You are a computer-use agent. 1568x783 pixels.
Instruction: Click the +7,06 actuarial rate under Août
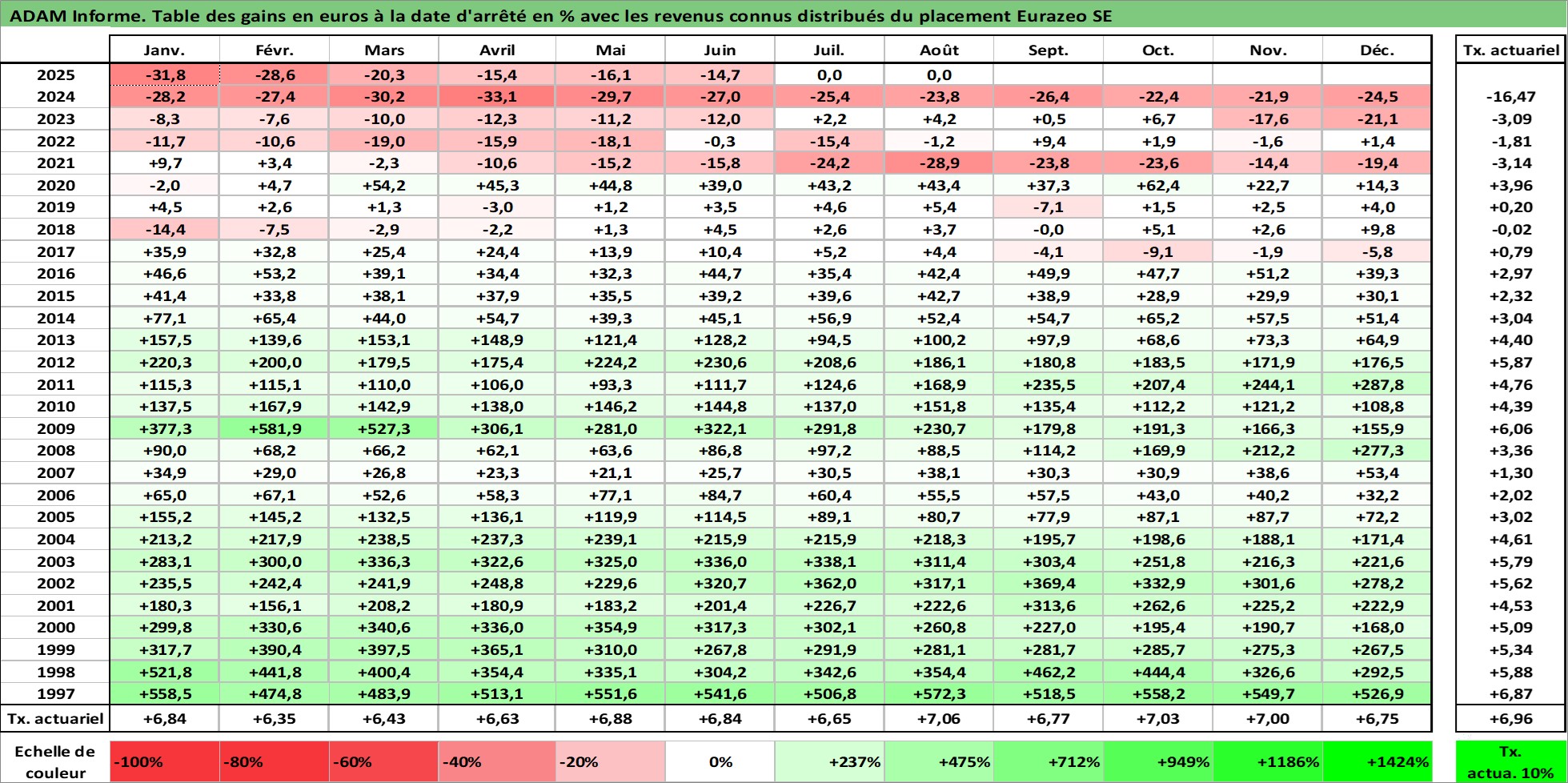tap(939, 719)
